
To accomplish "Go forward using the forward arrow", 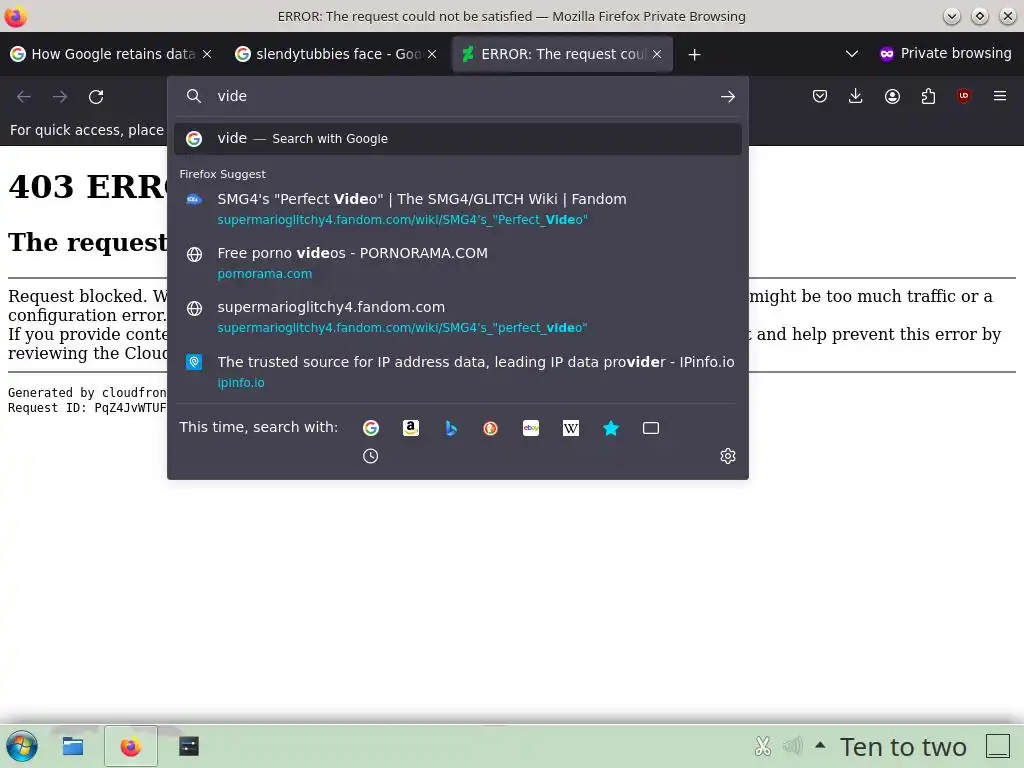I will click(60, 97).
